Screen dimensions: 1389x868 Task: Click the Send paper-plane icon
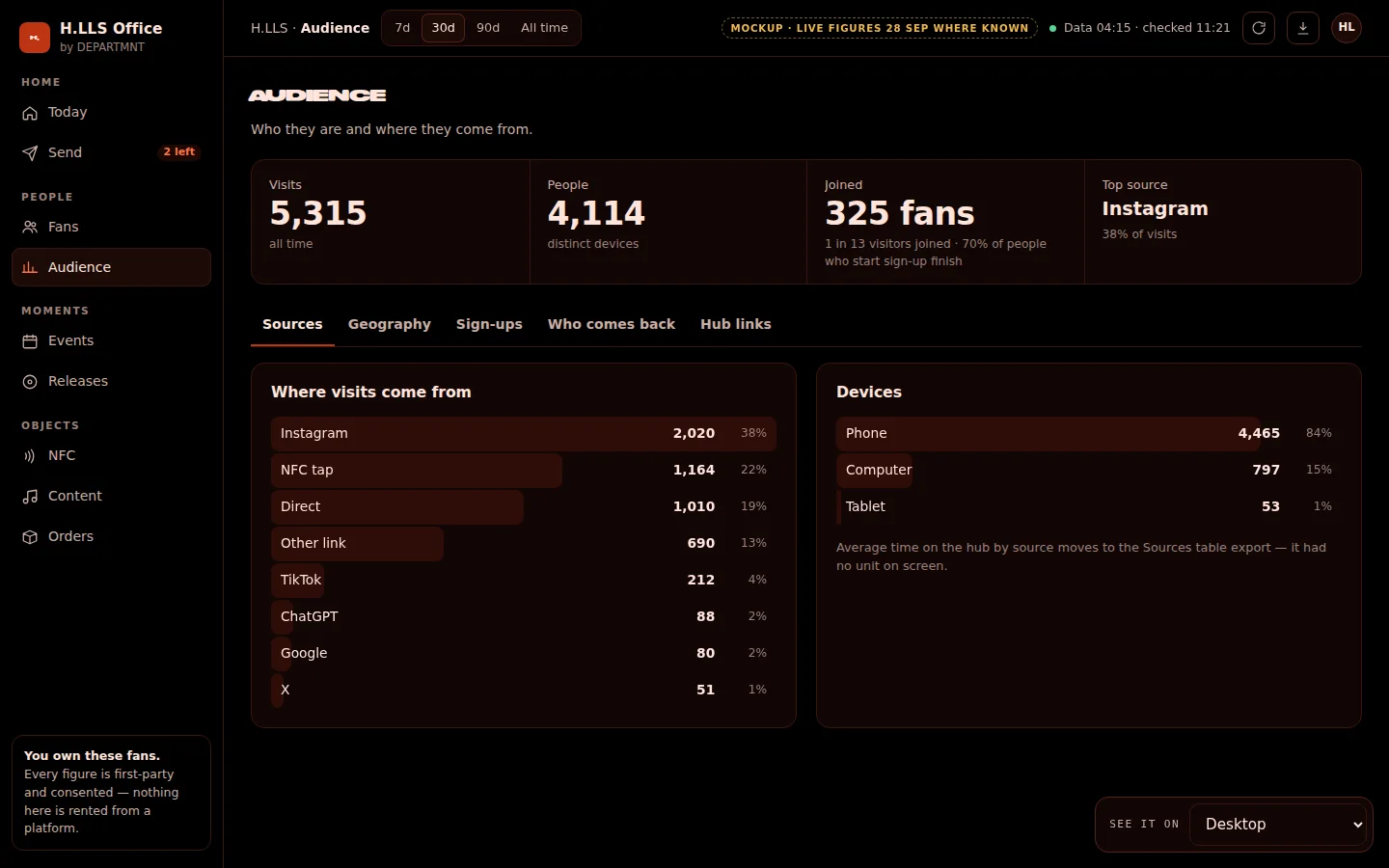[x=30, y=153]
